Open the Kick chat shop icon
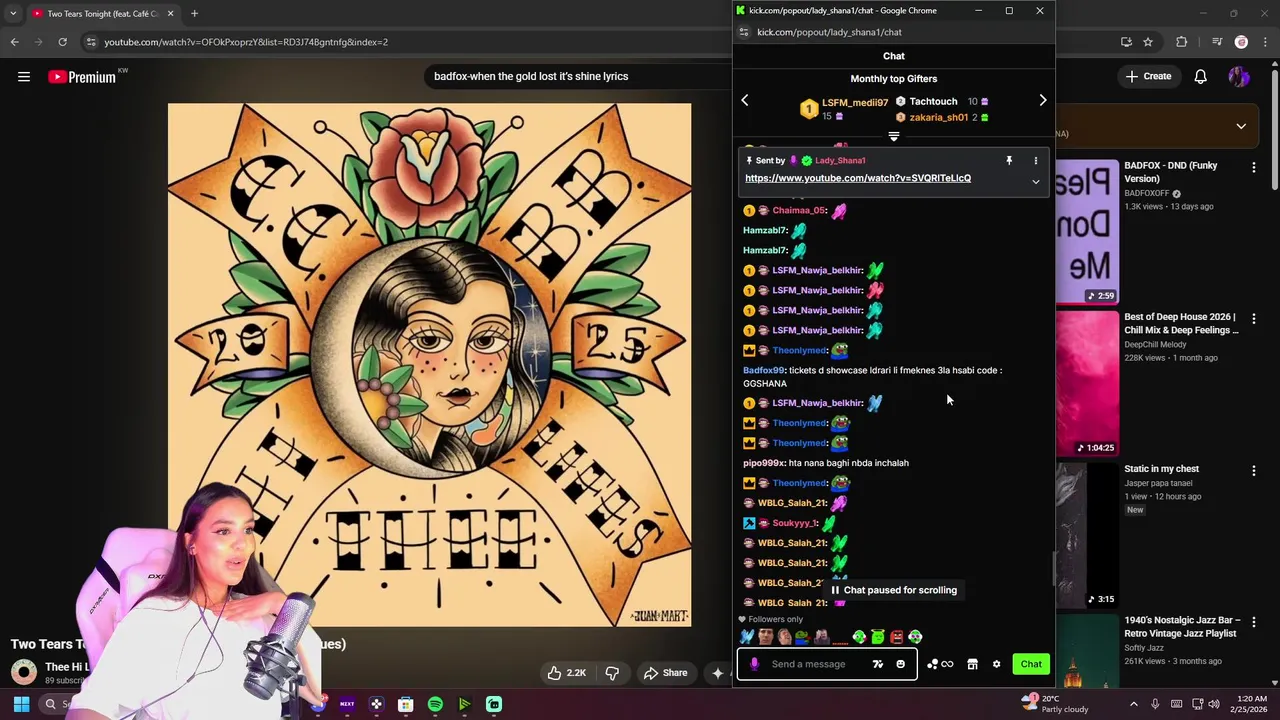The height and width of the screenshot is (720, 1280). point(972,664)
